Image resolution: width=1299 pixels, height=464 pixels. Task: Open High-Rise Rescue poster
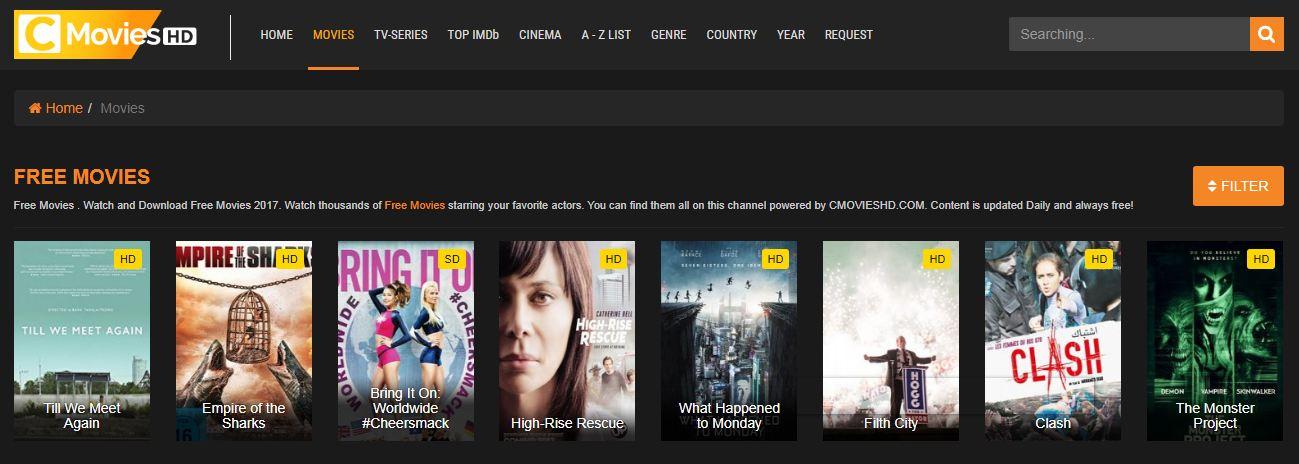pos(567,341)
